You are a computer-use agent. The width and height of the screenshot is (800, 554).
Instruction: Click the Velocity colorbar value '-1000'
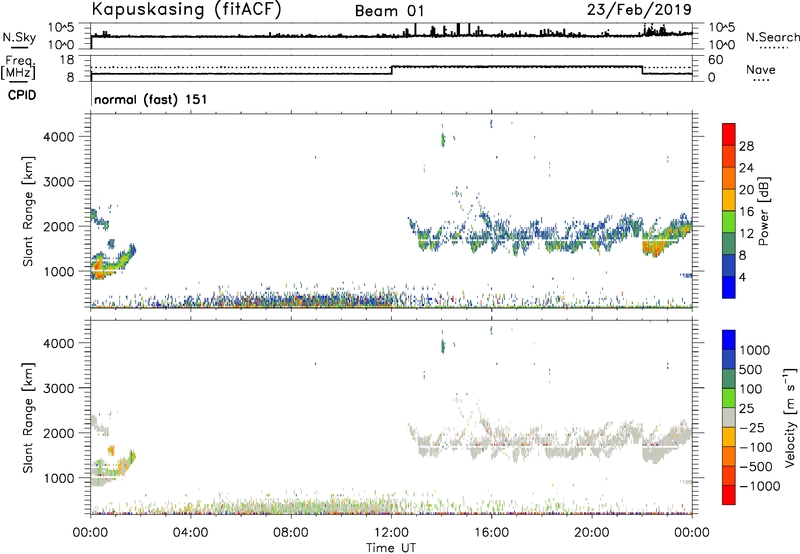(x=759, y=486)
